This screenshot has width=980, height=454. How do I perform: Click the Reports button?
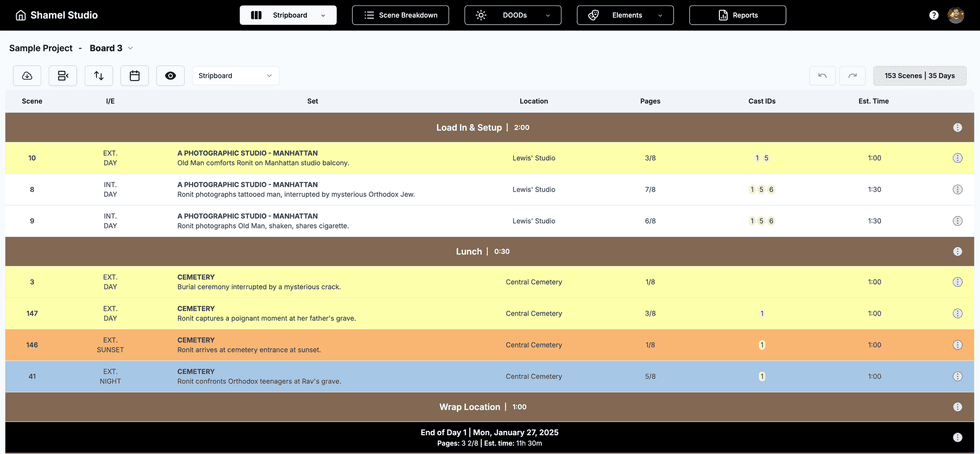click(737, 15)
